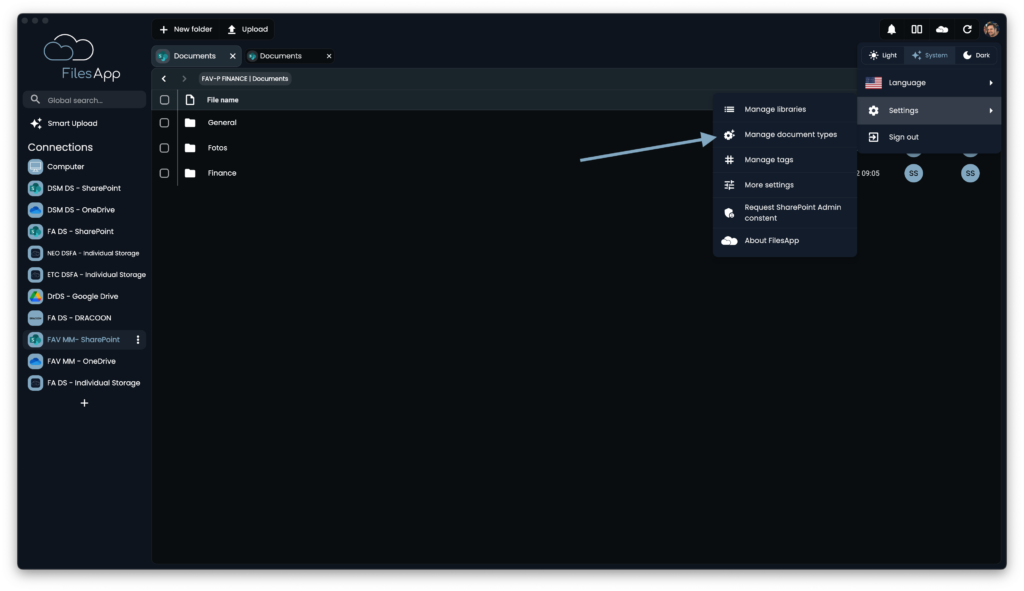
Task: Expand the Language submenu
Action: [x=929, y=83]
